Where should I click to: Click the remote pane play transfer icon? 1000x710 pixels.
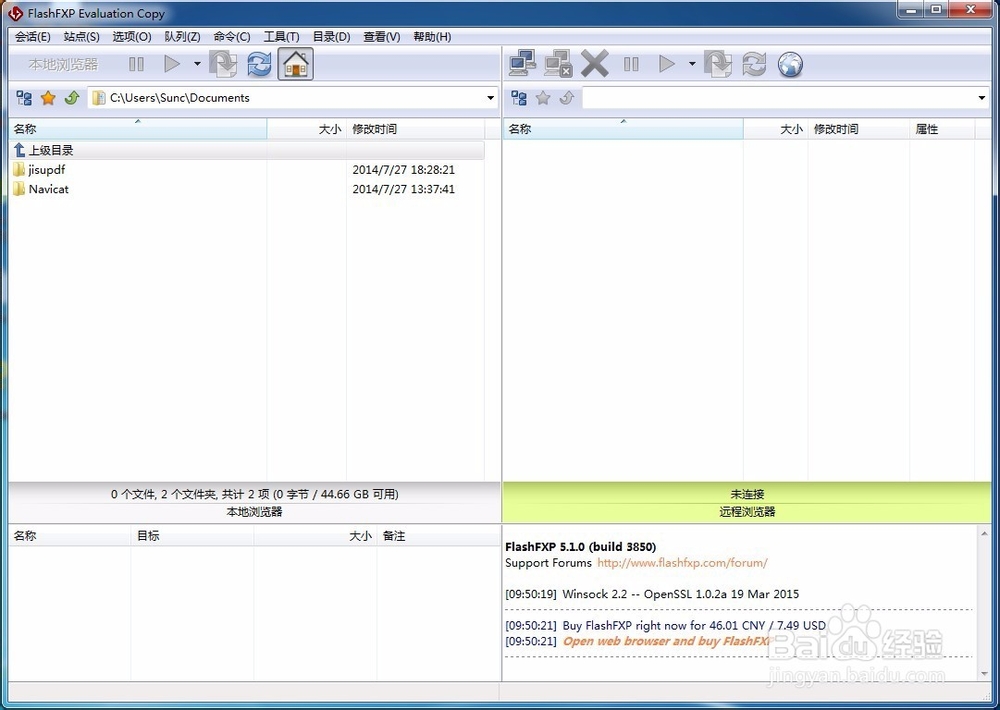667,64
